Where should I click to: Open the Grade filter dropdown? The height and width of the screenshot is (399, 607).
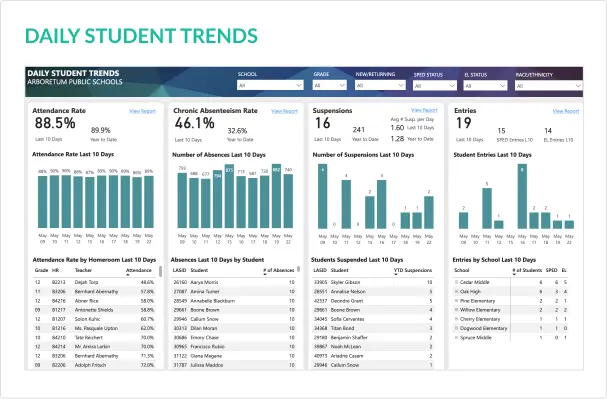point(329,85)
